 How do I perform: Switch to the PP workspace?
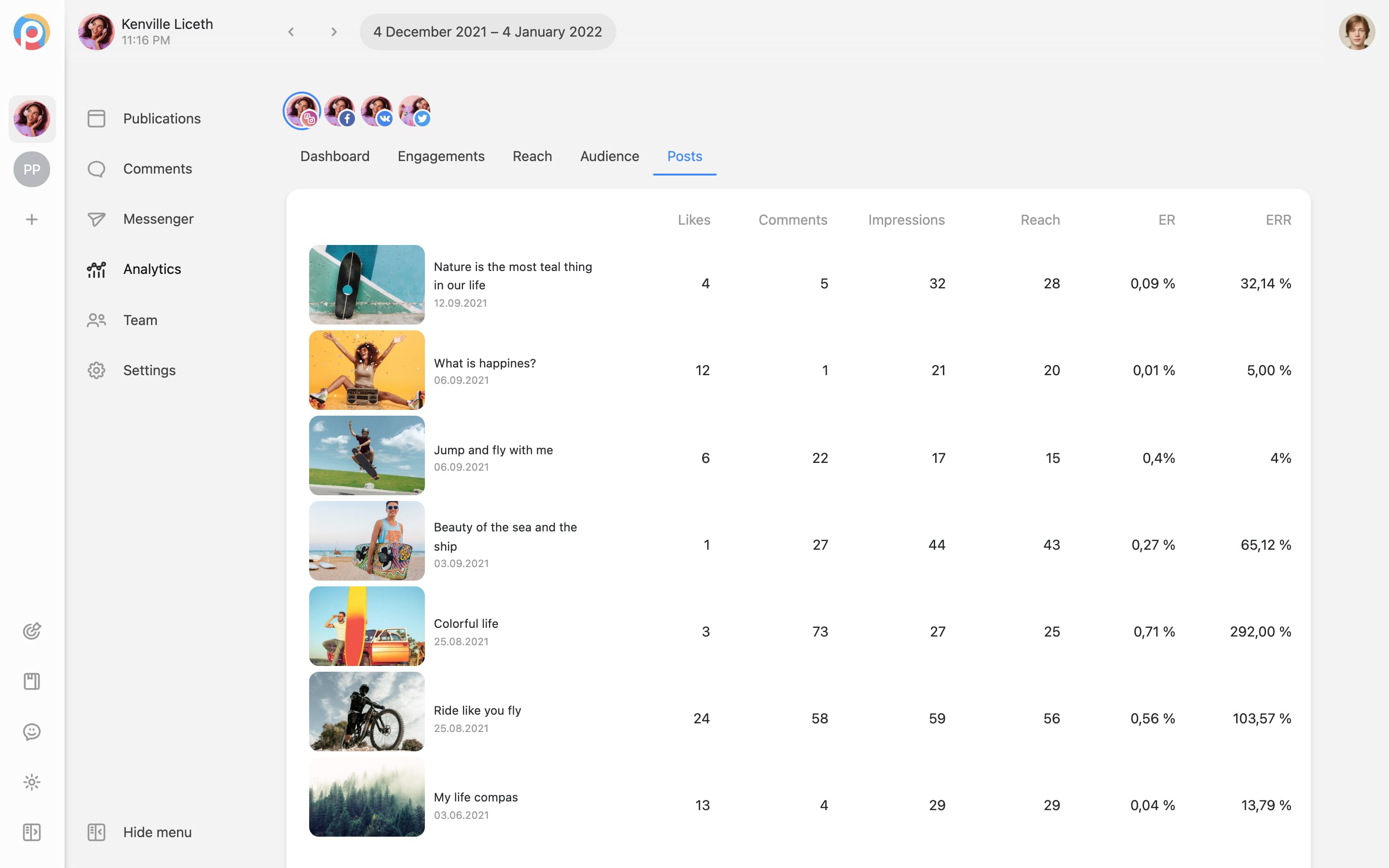(31, 169)
